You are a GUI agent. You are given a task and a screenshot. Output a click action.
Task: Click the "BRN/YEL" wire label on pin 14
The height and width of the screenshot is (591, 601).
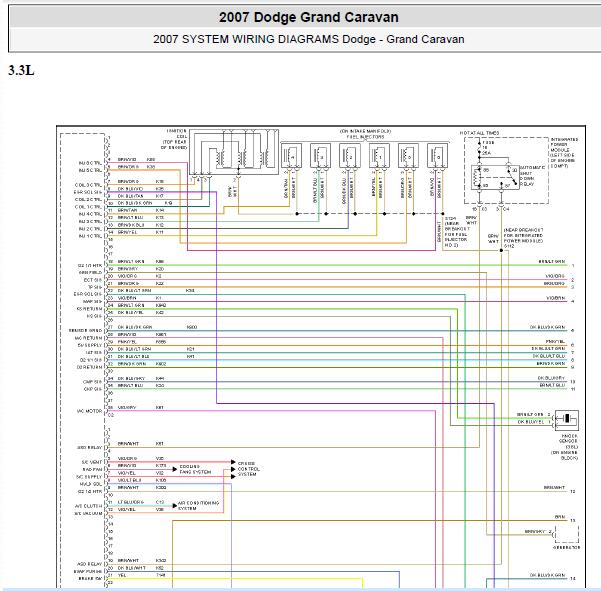[x=127, y=232]
